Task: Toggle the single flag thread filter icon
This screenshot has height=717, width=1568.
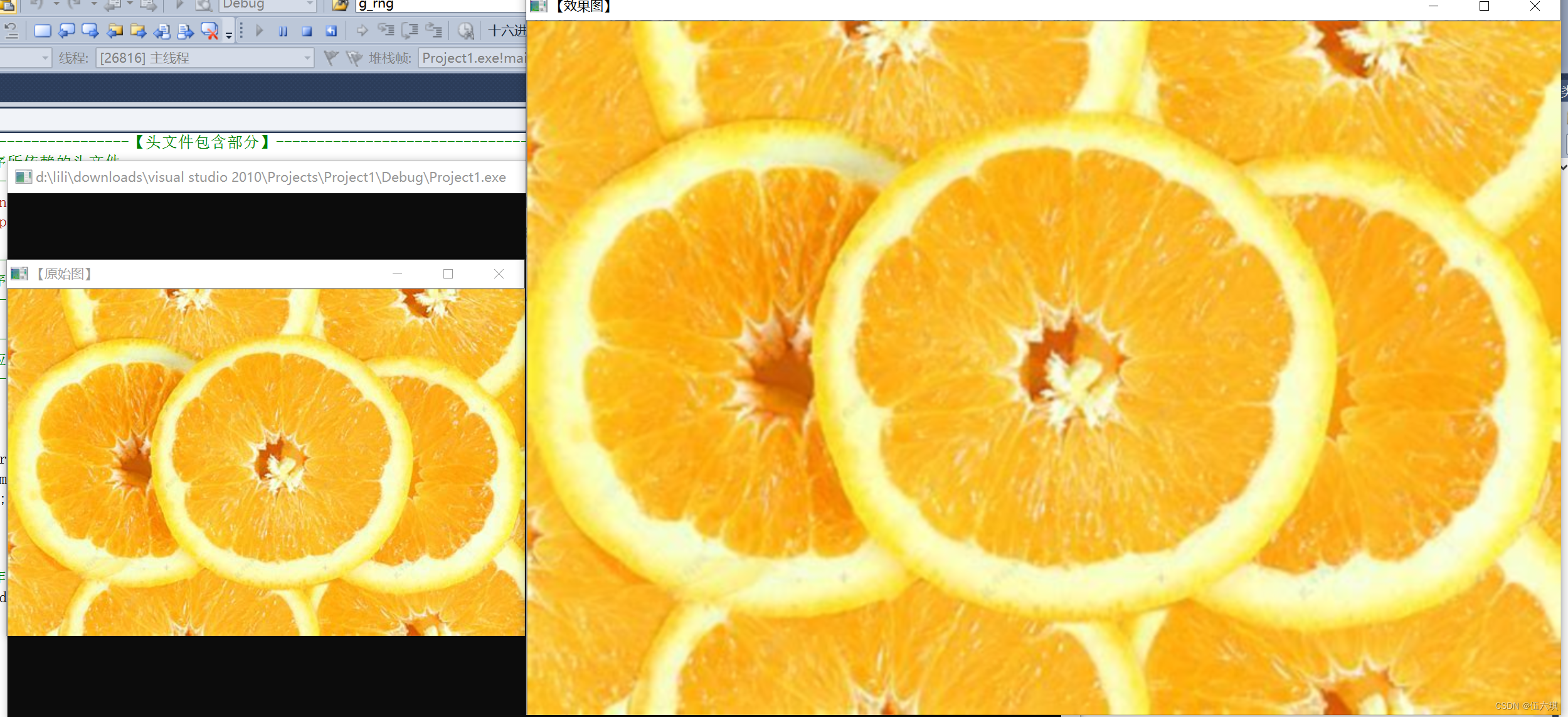Action: pyautogui.click(x=331, y=58)
